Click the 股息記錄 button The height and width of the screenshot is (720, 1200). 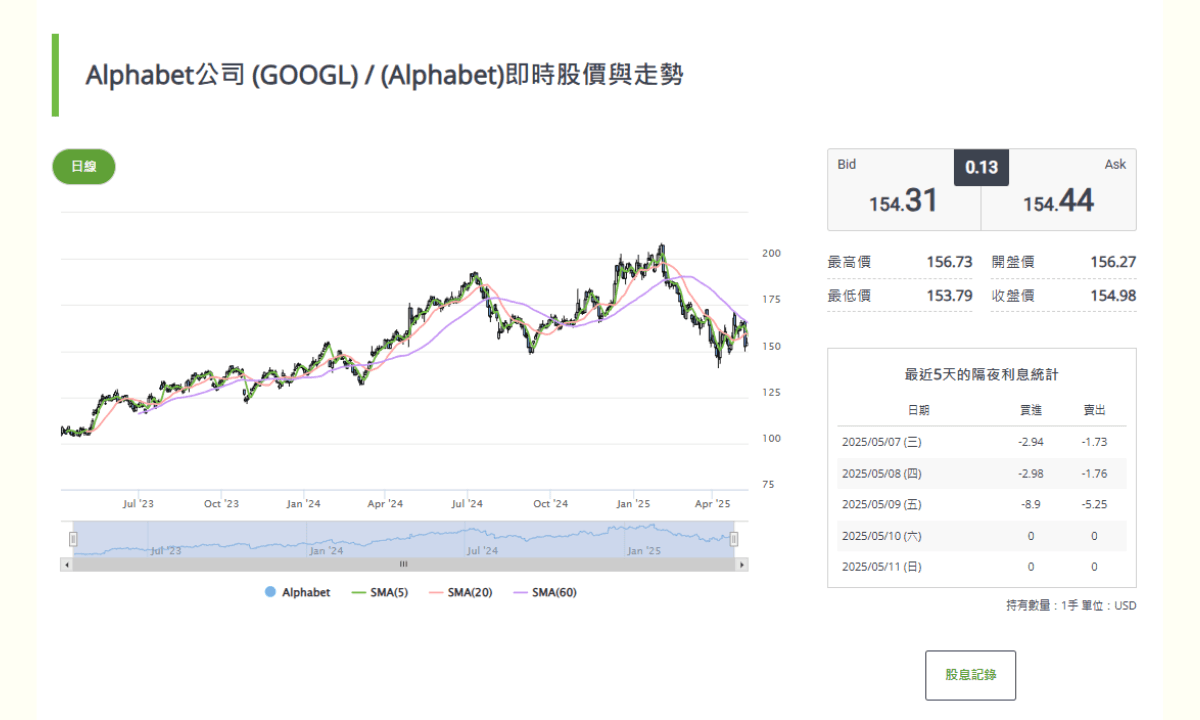point(970,675)
